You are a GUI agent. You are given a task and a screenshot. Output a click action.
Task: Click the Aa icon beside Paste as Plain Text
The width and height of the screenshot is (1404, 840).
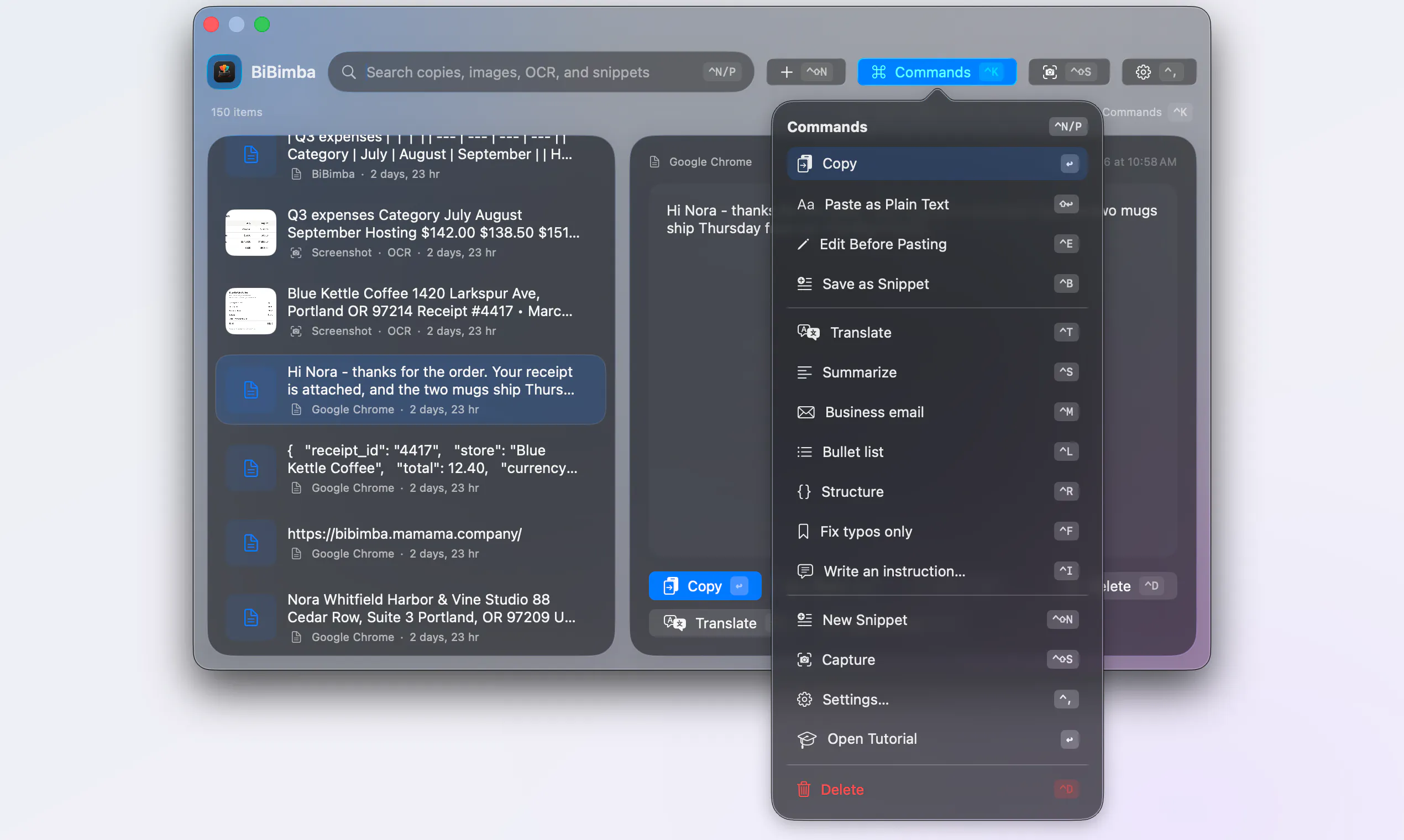click(x=805, y=204)
